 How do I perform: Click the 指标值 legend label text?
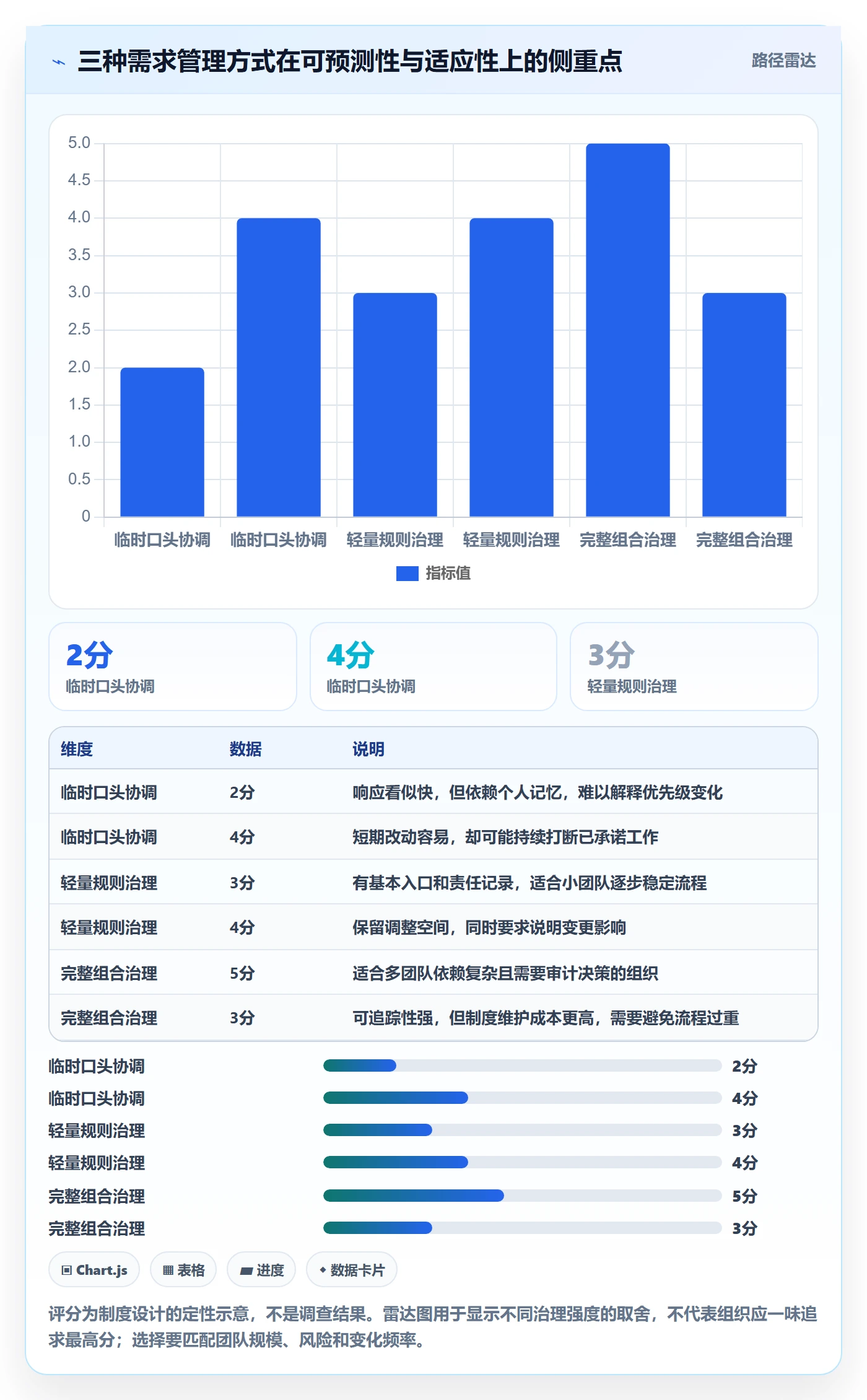click(448, 574)
